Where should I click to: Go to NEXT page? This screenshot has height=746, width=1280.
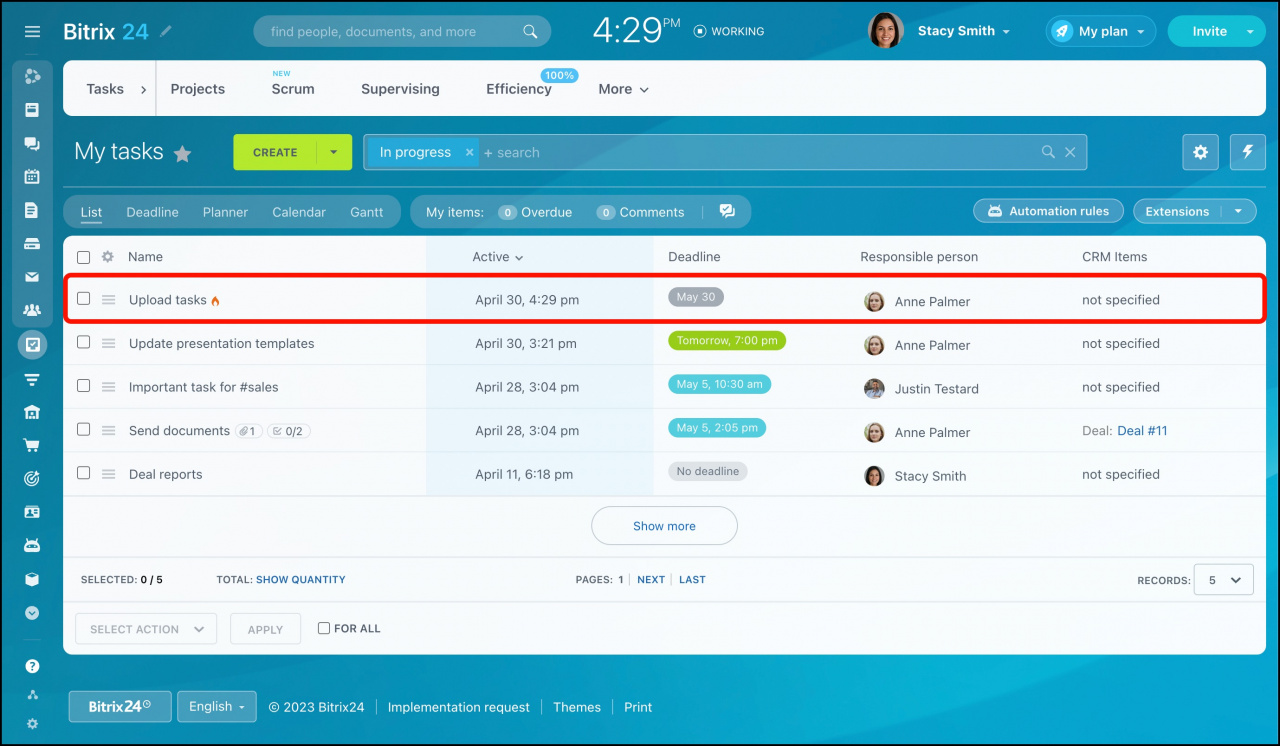click(x=651, y=580)
